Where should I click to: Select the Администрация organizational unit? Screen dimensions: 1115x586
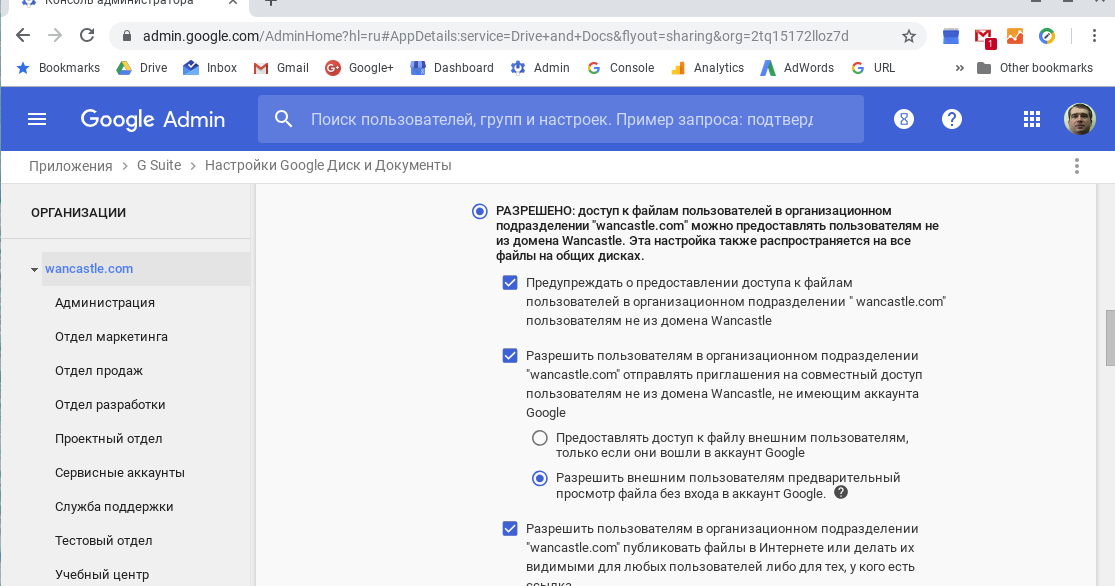pos(105,302)
